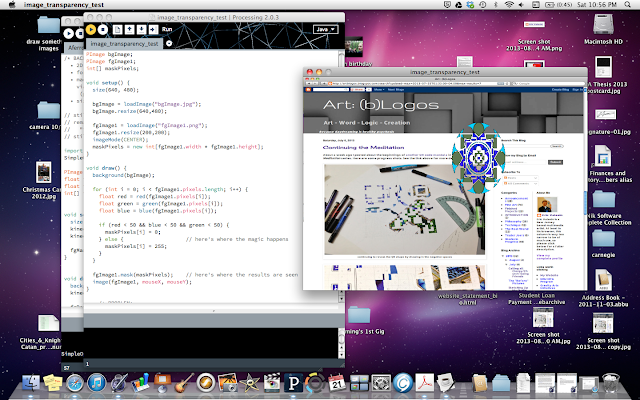Click the Art: (b)Logos blog header
640x400 pixels.
(x=381, y=105)
